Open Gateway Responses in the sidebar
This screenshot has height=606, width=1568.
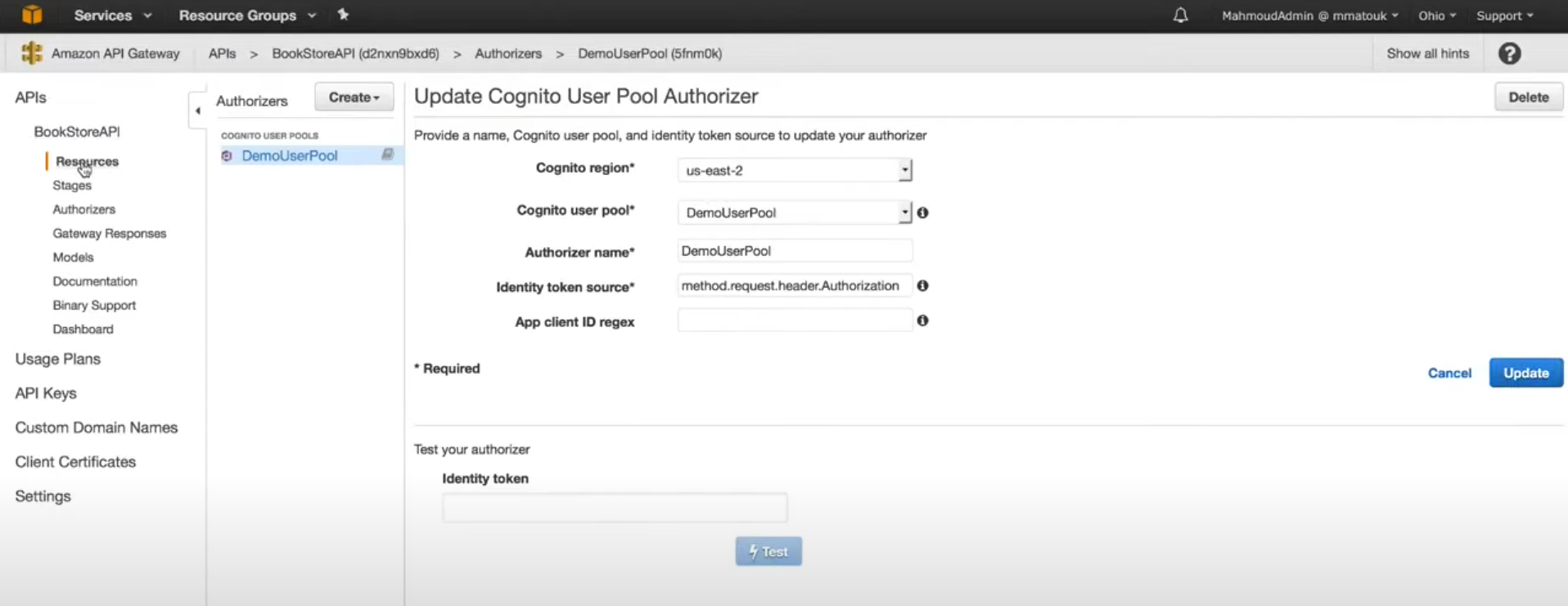point(109,233)
